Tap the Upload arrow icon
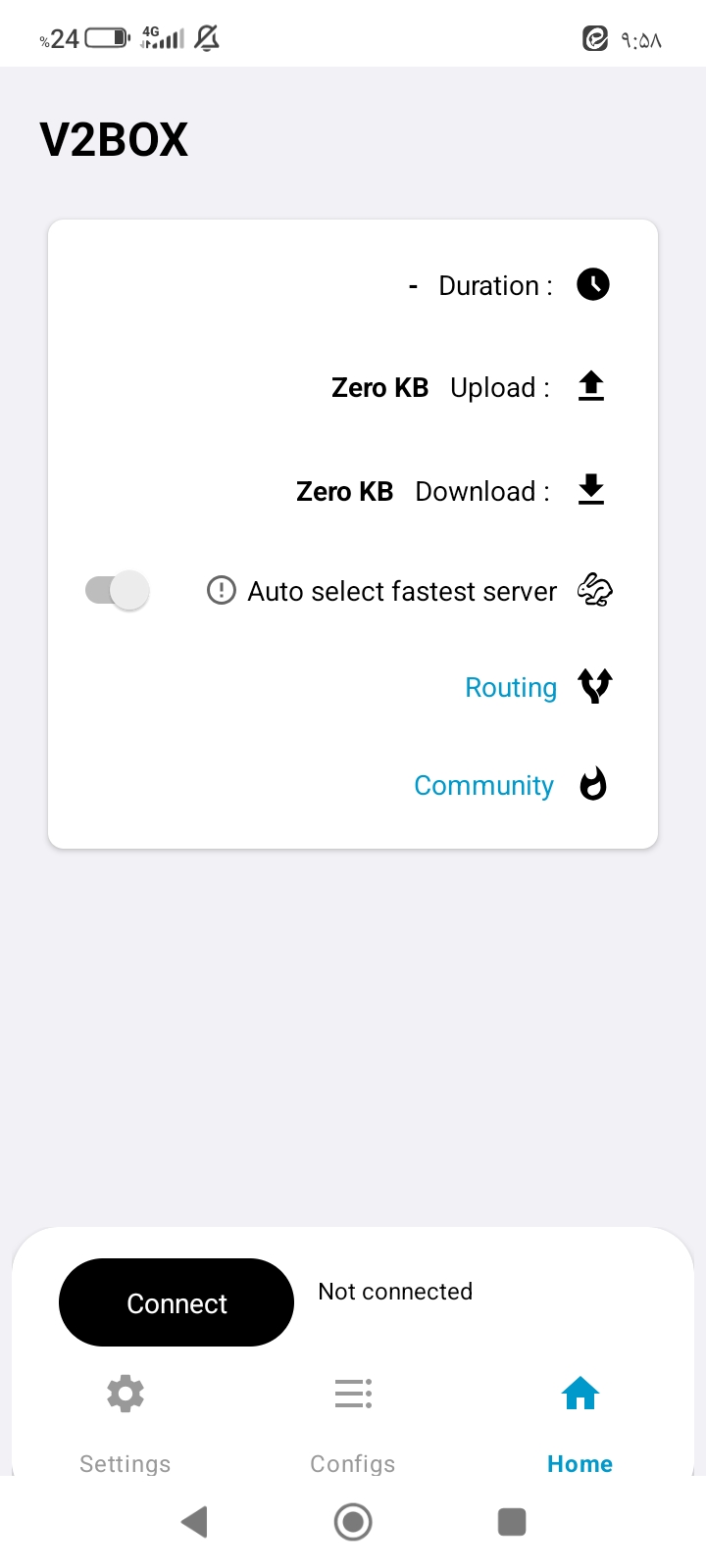706x1568 pixels. click(x=591, y=386)
